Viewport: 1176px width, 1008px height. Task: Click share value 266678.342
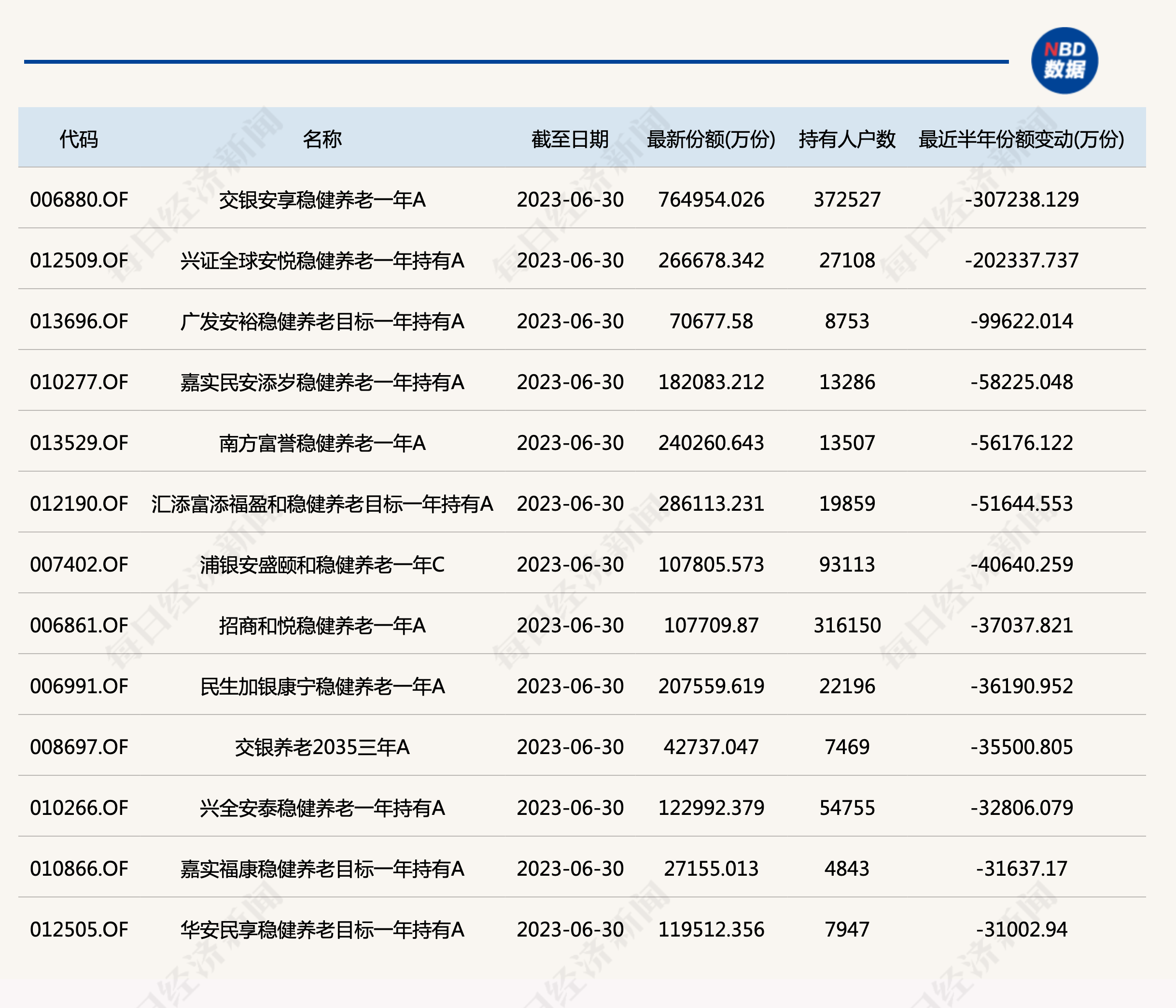pyautogui.click(x=711, y=261)
